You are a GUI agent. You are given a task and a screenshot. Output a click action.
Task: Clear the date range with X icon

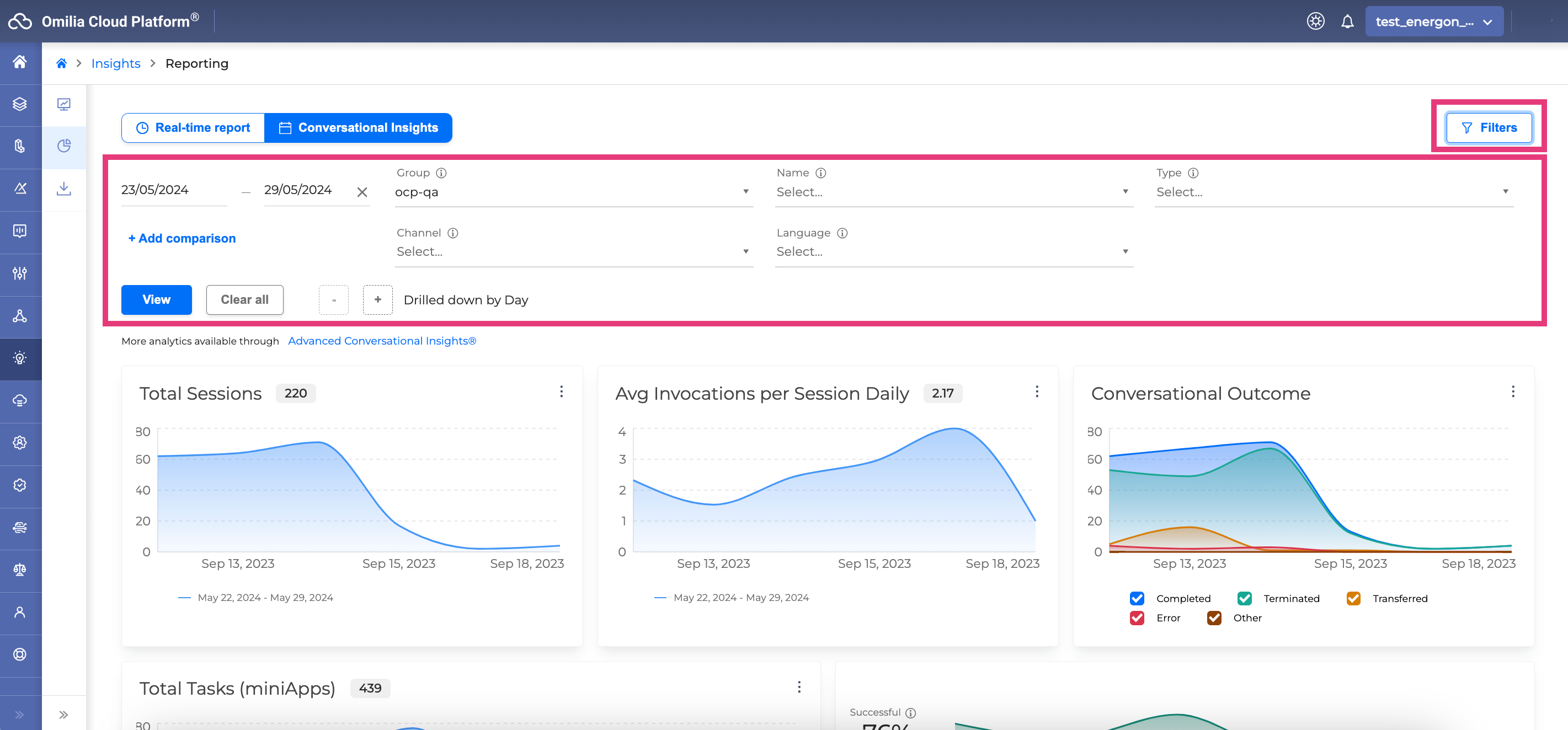coord(362,192)
